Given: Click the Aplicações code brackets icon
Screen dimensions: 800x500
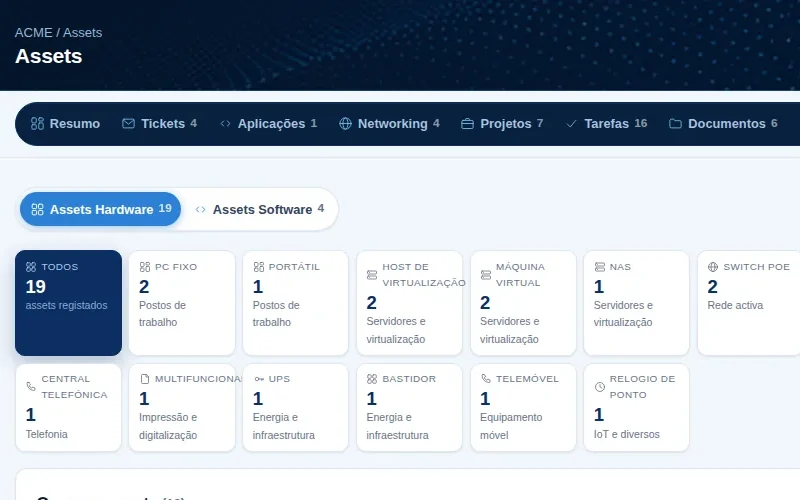Looking at the screenshot, I should [x=225, y=124].
